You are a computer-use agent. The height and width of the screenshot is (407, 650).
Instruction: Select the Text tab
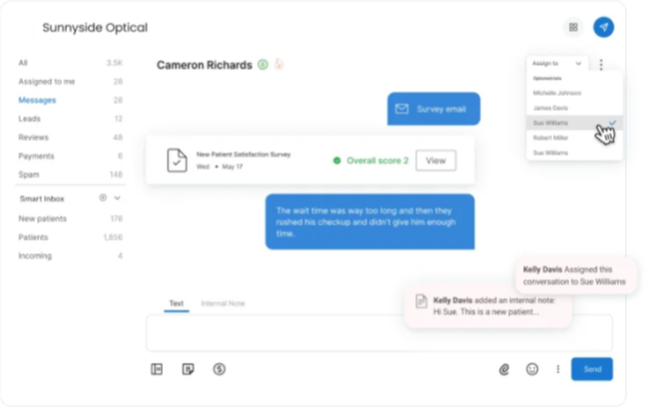[x=176, y=303]
